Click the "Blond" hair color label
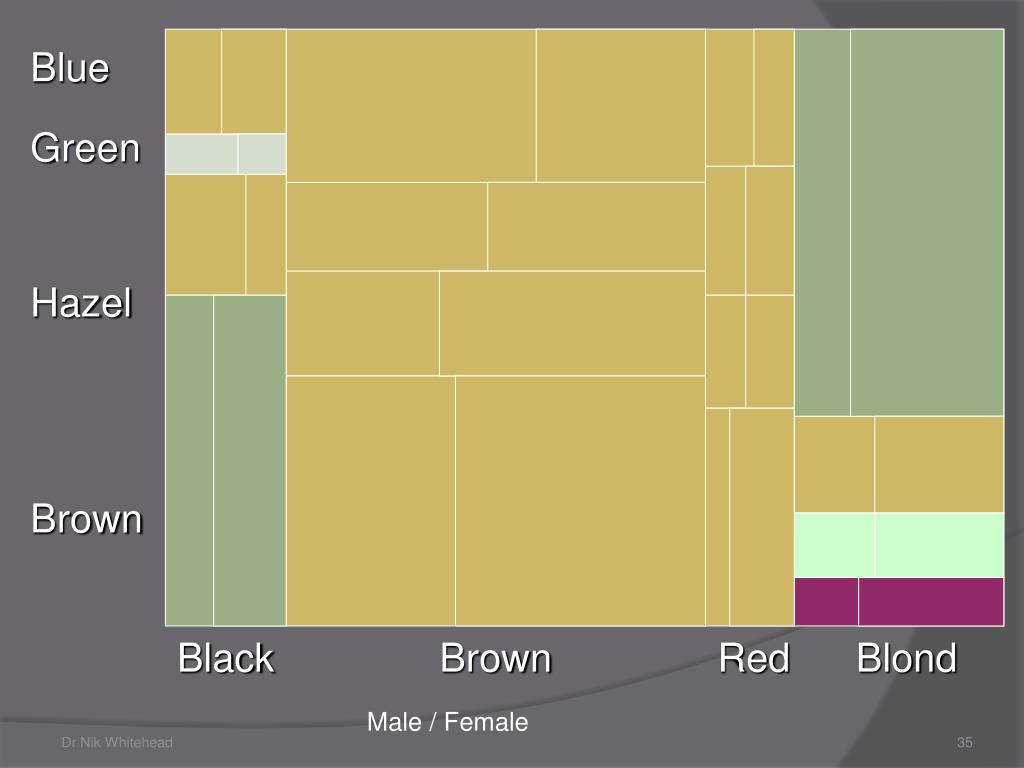The image size is (1024, 768). tap(906, 659)
